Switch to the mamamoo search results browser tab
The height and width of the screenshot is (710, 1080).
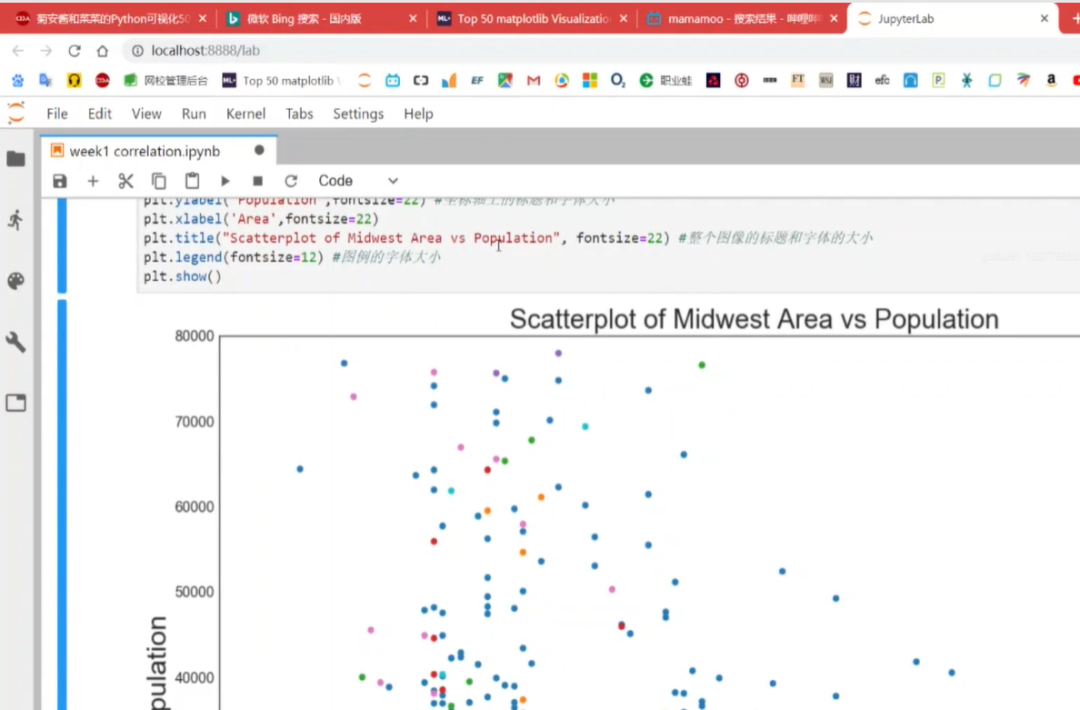[741, 19]
